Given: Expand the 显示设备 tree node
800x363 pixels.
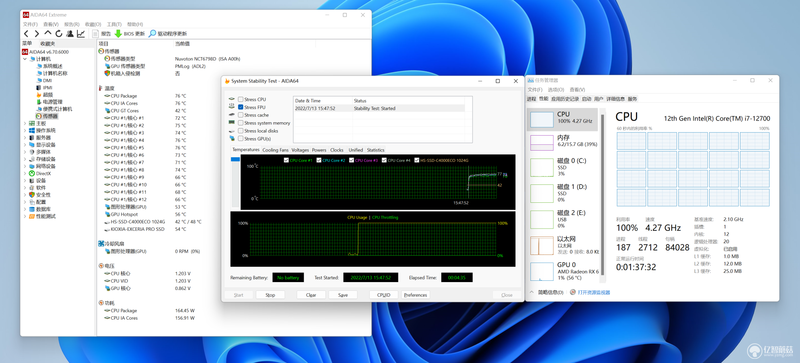Looking at the screenshot, I should click(26, 145).
